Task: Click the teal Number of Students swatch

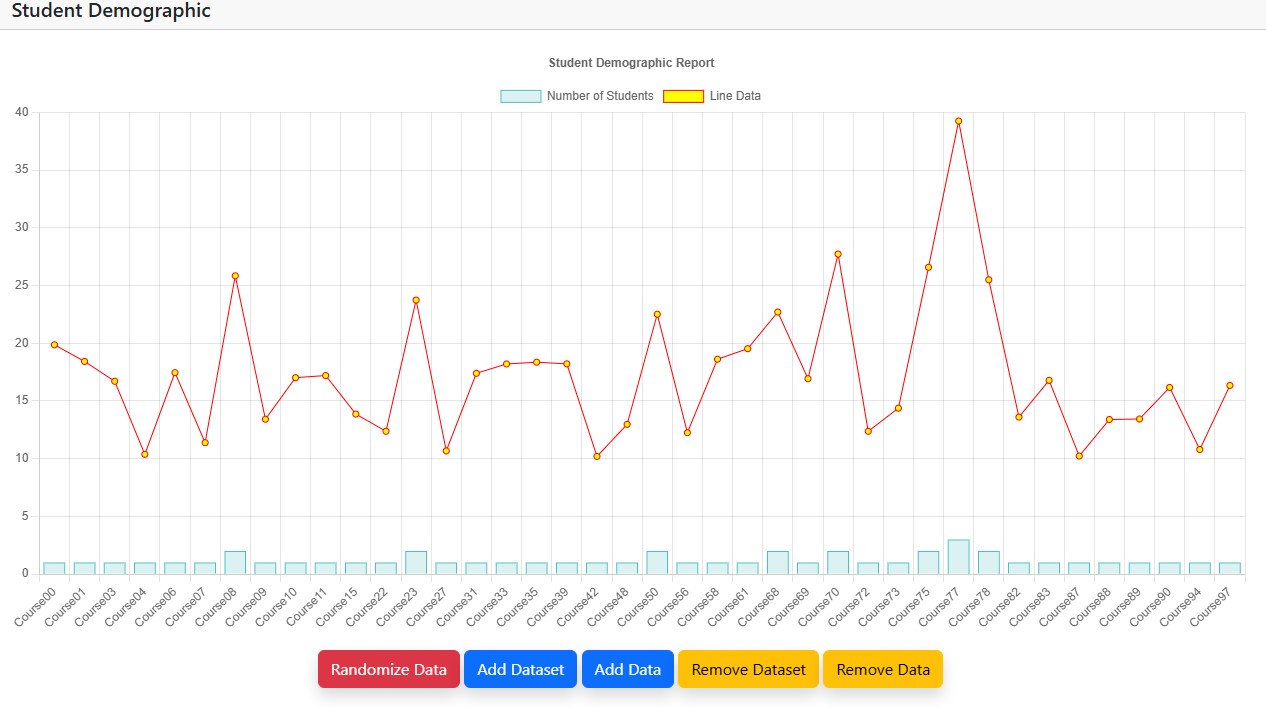Action: click(520, 96)
